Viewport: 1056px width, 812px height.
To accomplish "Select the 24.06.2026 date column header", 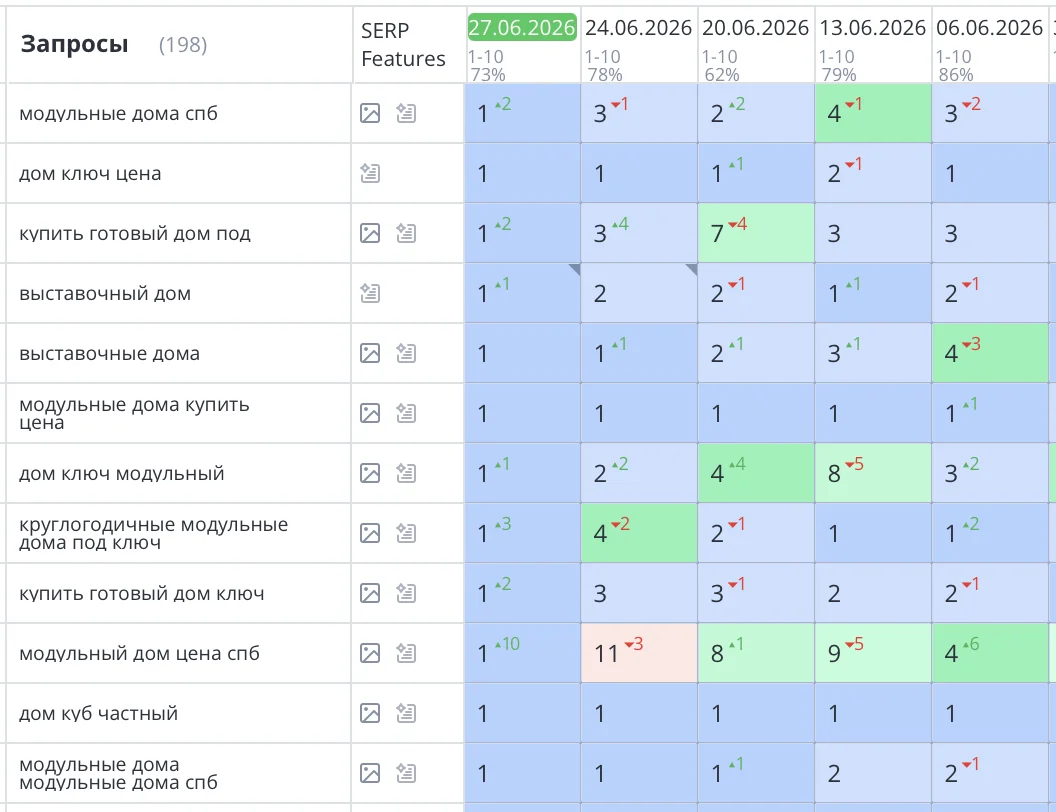I will click(638, 28).
